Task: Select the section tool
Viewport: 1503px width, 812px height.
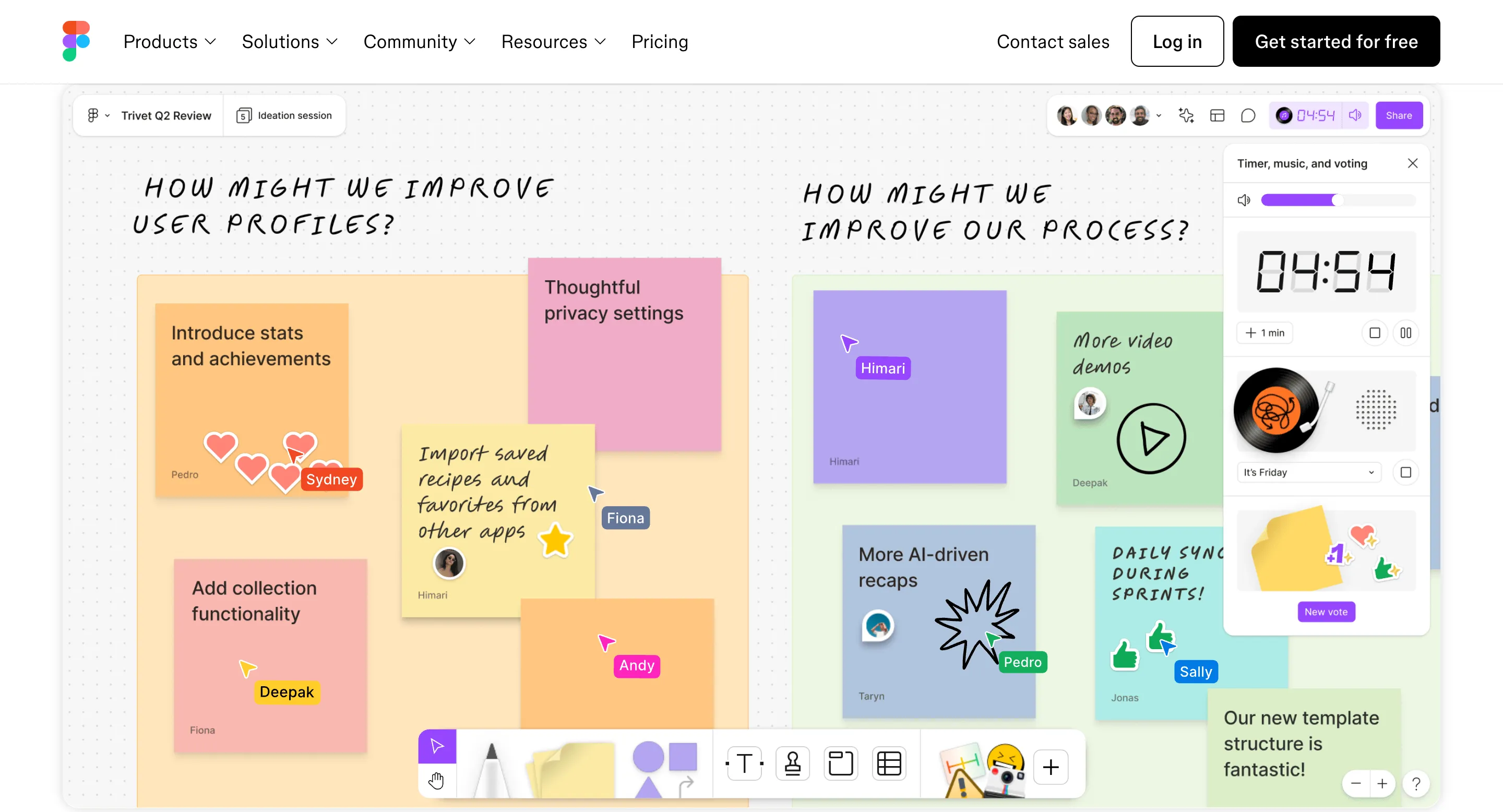Action: 841,763
